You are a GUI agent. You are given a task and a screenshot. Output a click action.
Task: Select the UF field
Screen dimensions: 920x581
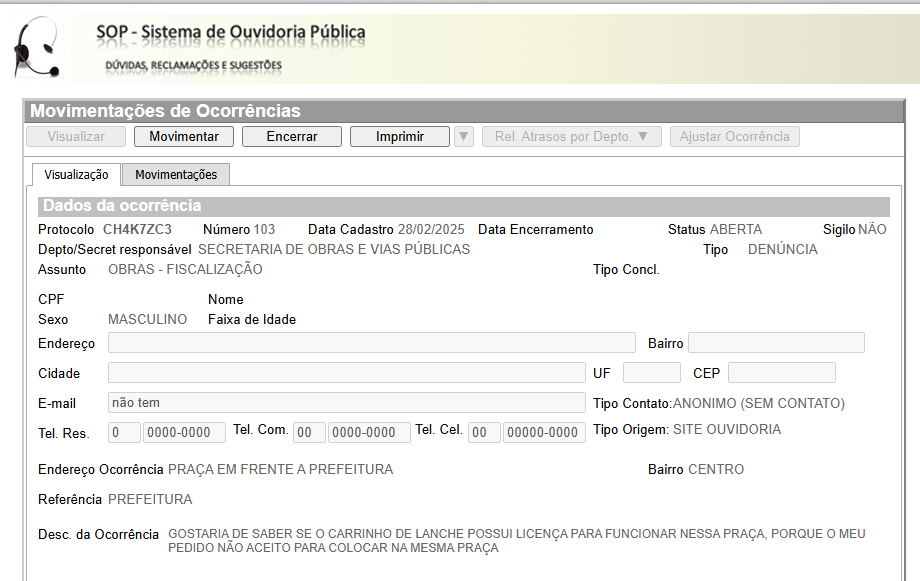click(651, 373)
